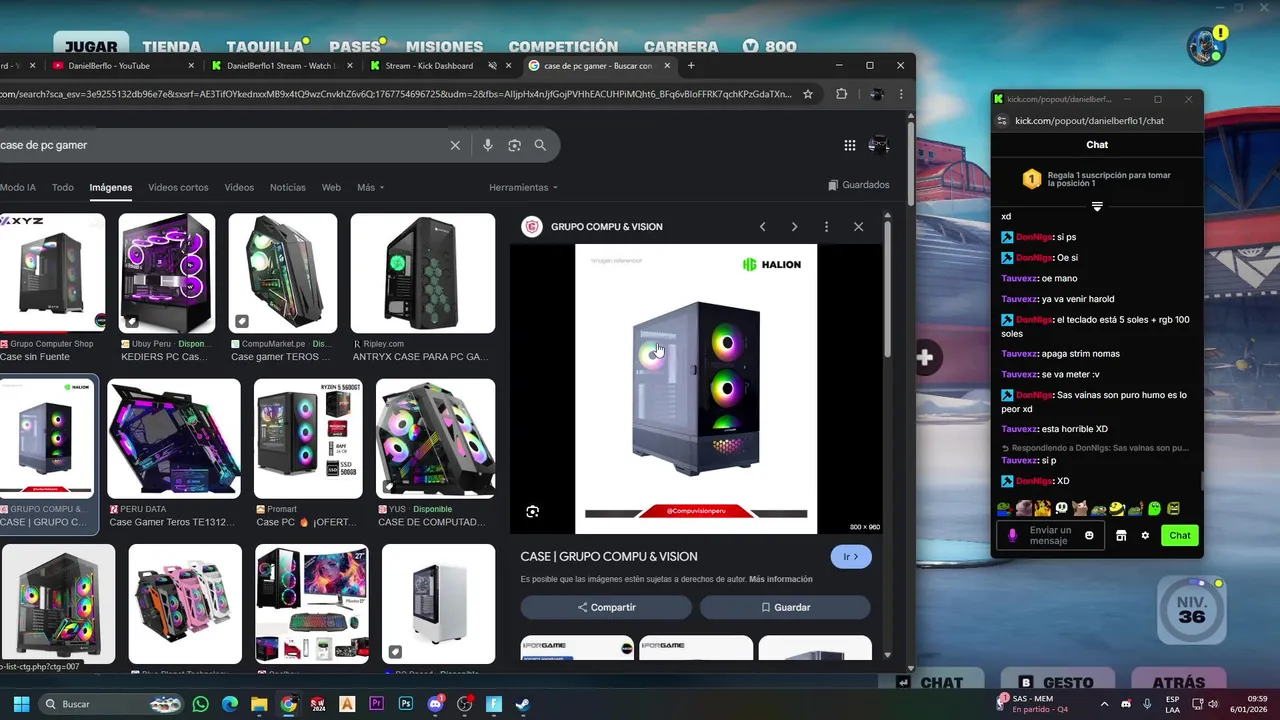Click Enviar un mensaje chat input
The height and width of the screenshot is (720, 1280).
click(x=1050, y=536)
